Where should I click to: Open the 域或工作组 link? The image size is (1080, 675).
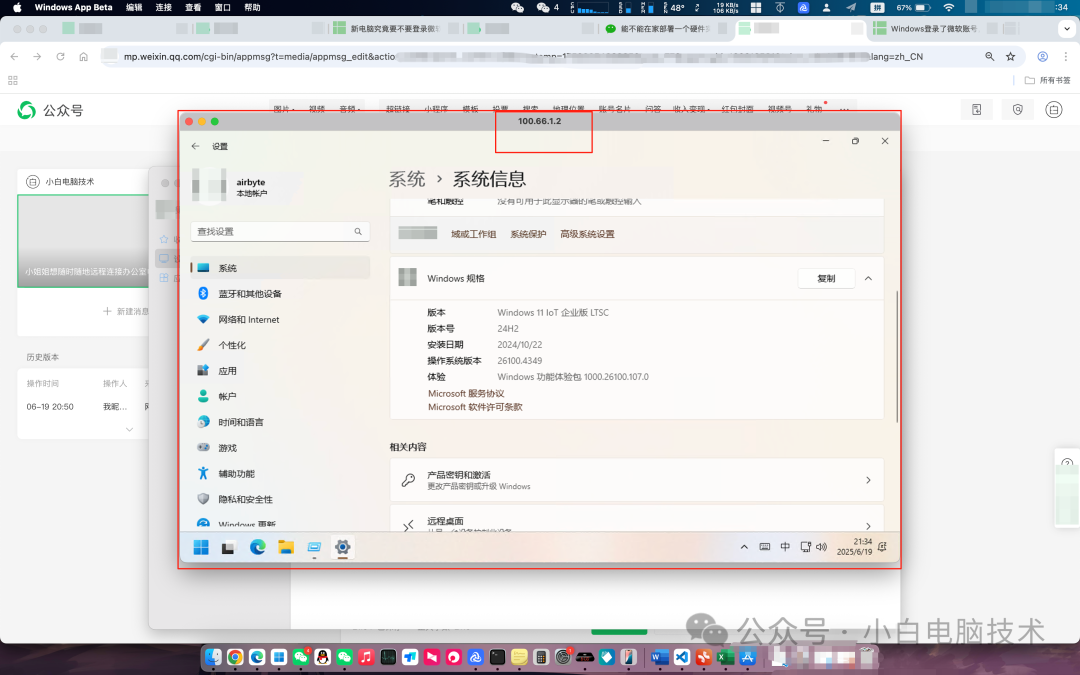pyautogui.click(x=473, y=234)
